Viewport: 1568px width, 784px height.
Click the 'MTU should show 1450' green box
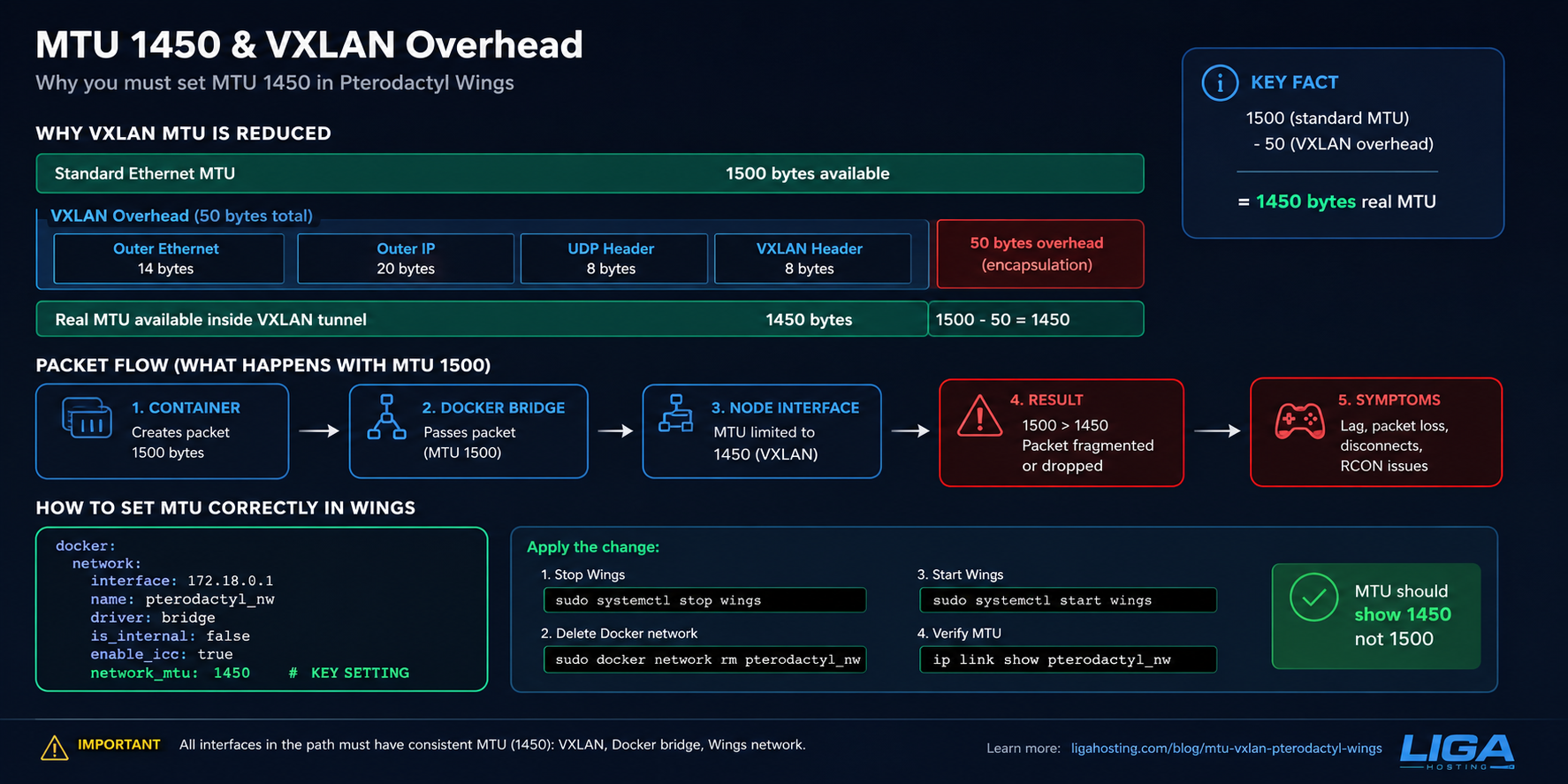click(x=1376, y=616)
